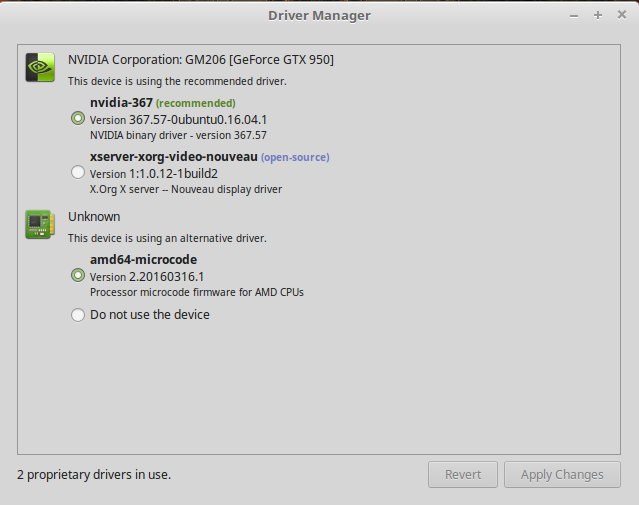Select the nvidia-367 recommended driver radio button
639x505 pixels.
[78, 118]
